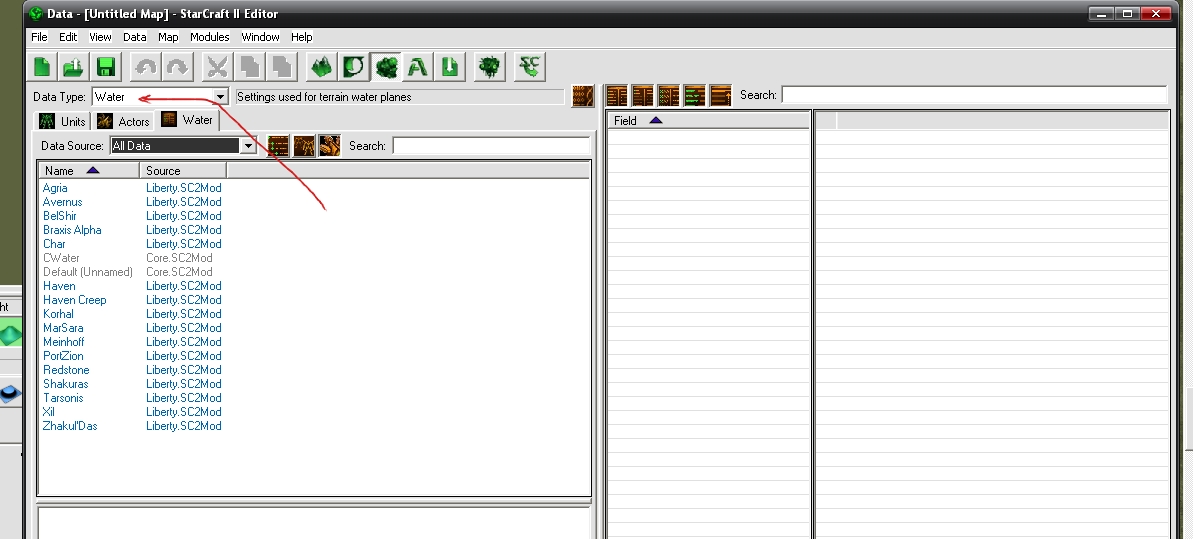Open the View menu
Viewport: 1193px width, 539px height.
tap(100, 37)
